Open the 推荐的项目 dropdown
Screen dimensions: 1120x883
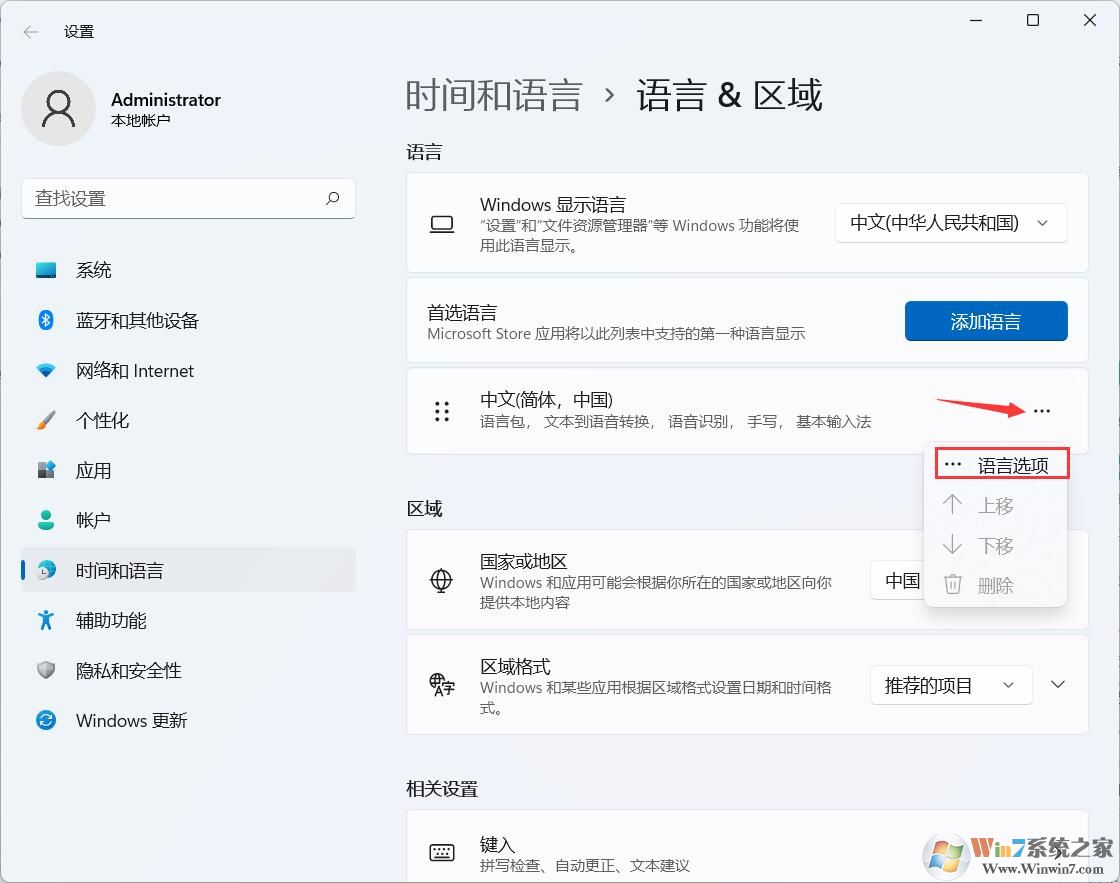pos(949,684)
